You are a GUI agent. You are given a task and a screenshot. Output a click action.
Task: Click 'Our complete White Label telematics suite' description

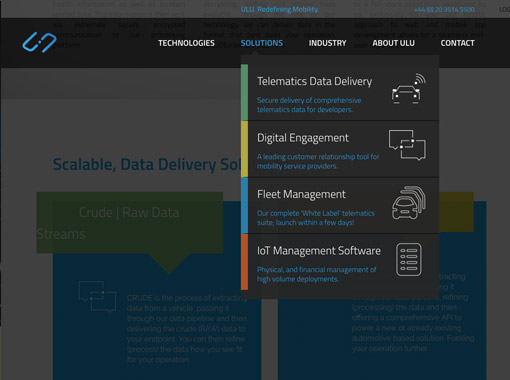click(x=316, y=218)
